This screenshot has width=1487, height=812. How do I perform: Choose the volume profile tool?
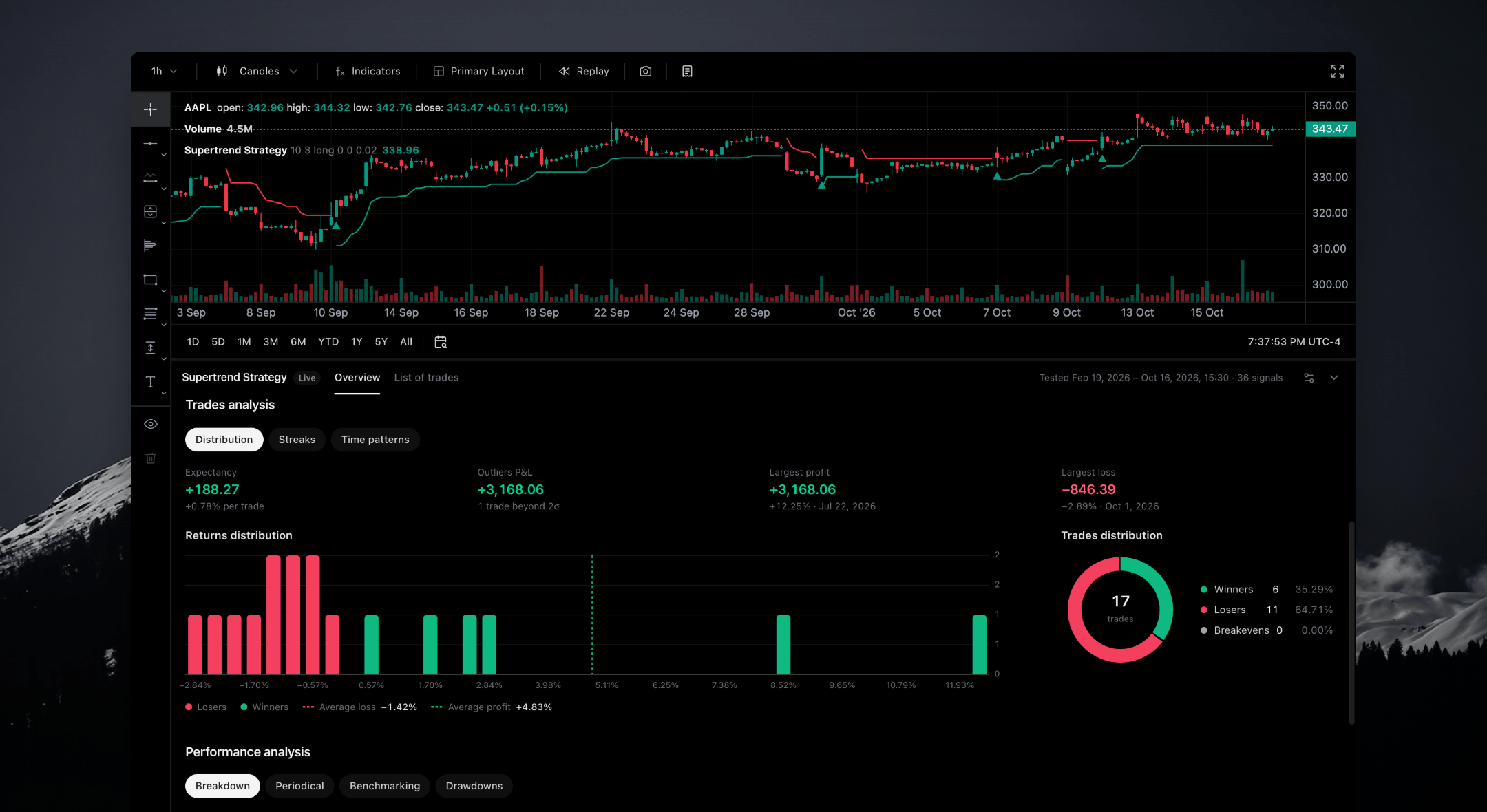click(x=150, y=246)
